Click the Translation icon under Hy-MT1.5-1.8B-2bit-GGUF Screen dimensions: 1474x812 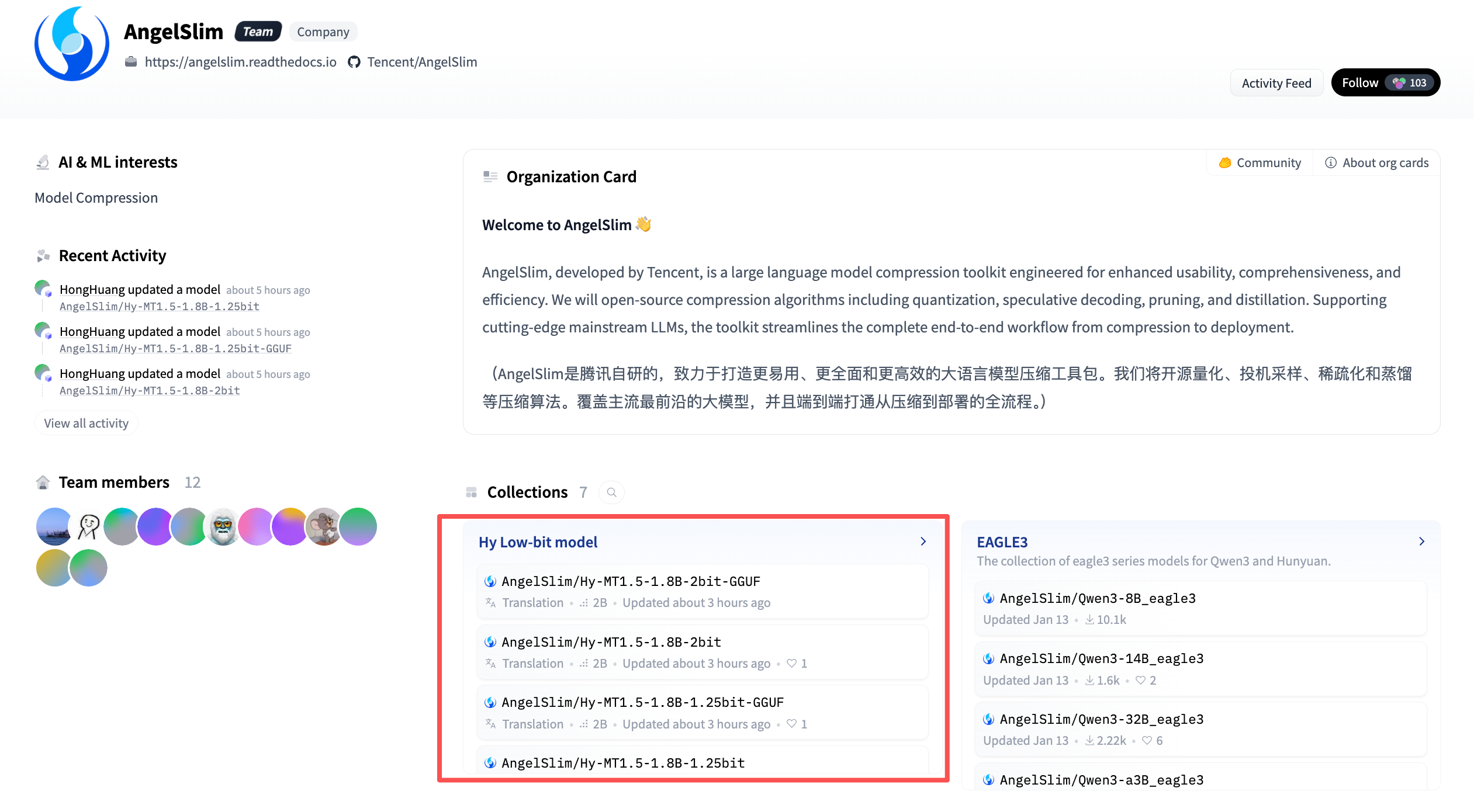pyautogui.click(x=491, y=603)
